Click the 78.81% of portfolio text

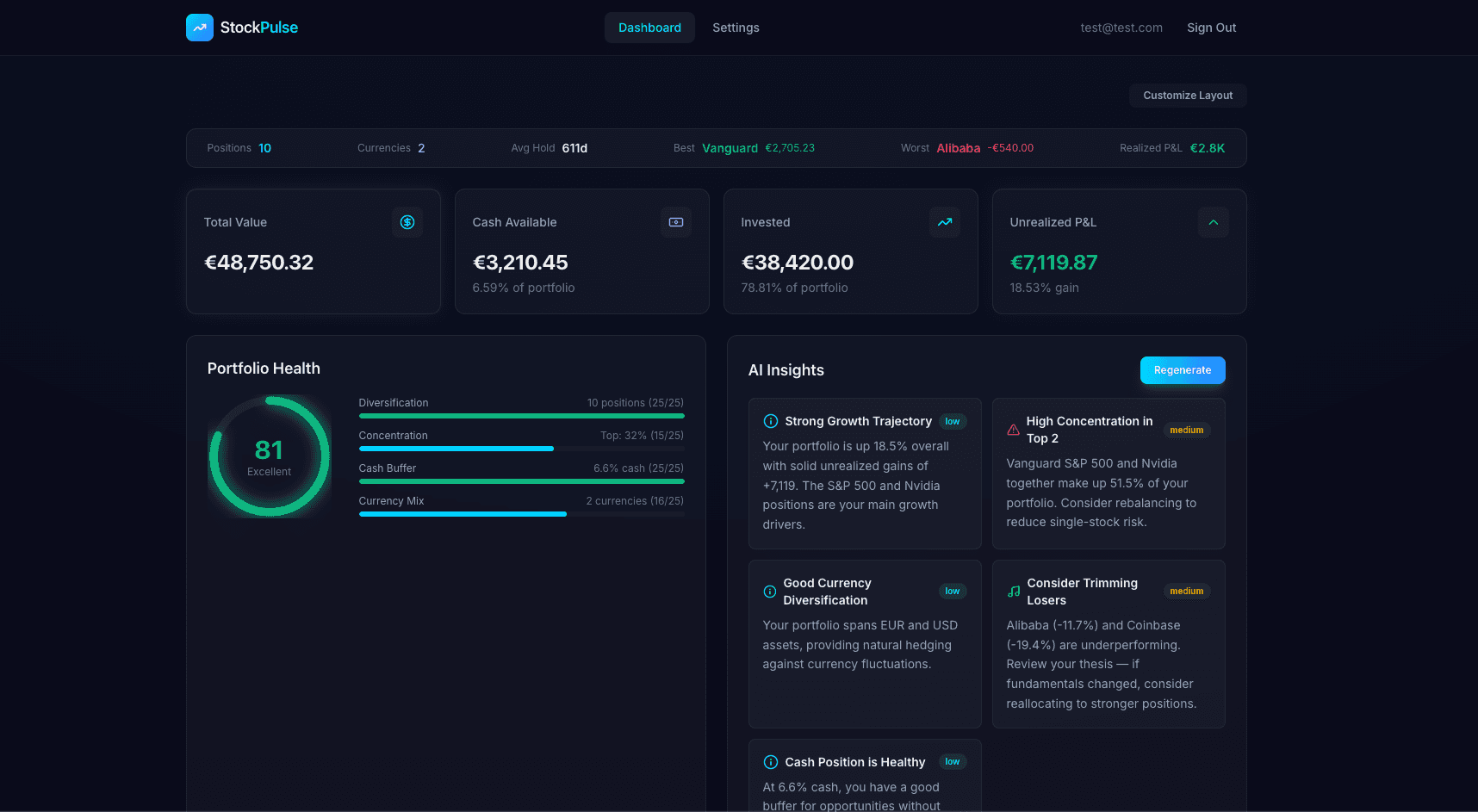tap(794, 288)
